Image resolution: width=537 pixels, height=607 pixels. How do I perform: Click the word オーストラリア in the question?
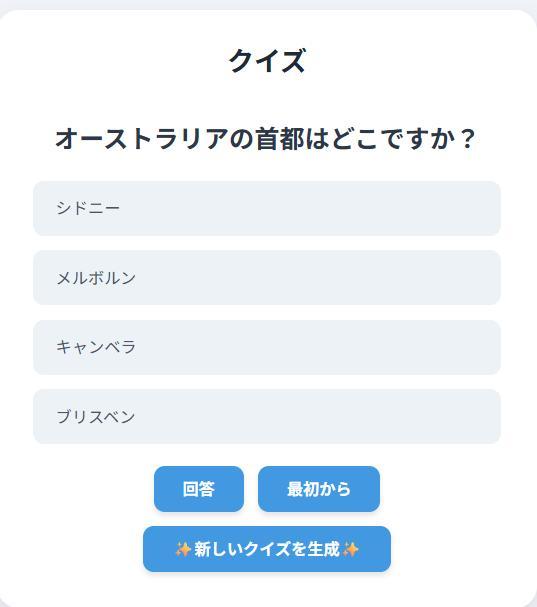pos(142,139)
